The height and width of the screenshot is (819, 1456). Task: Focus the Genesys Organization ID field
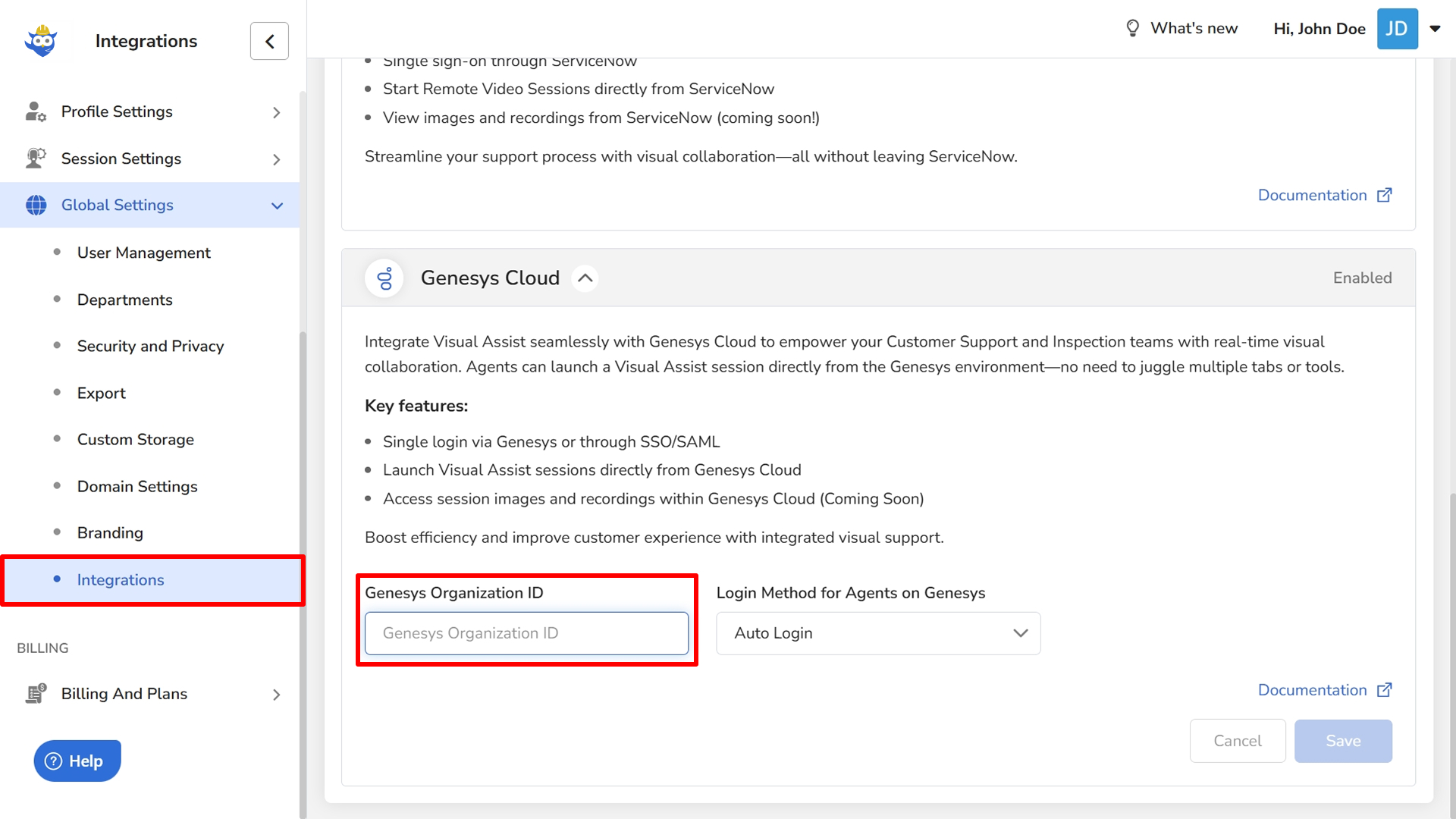[x=526, y=633]
